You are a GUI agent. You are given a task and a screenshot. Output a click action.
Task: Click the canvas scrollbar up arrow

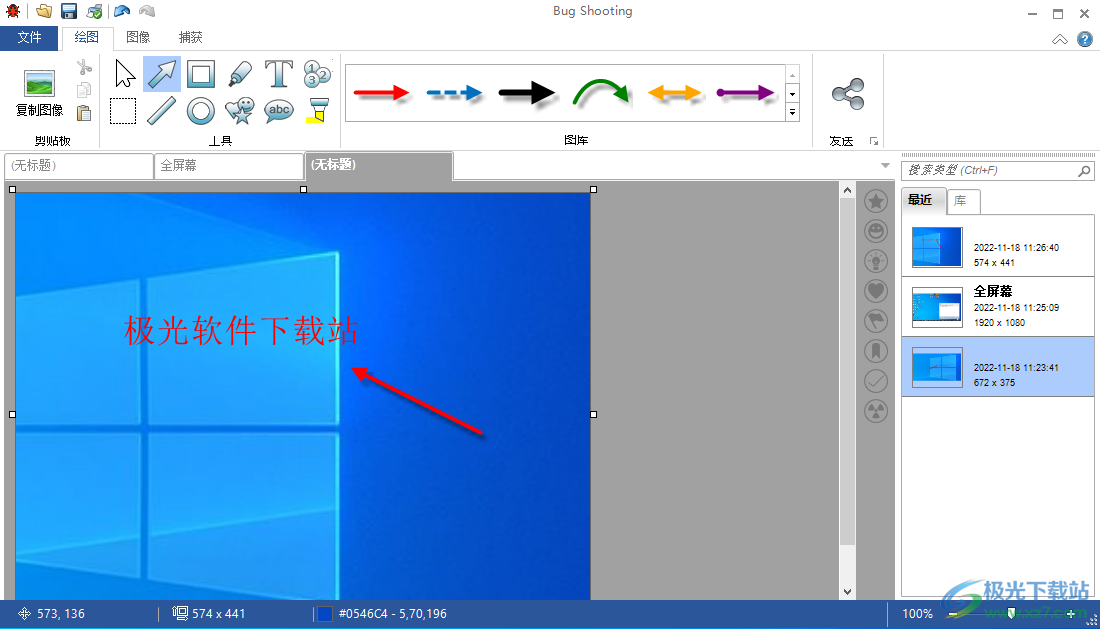point(847,190)
